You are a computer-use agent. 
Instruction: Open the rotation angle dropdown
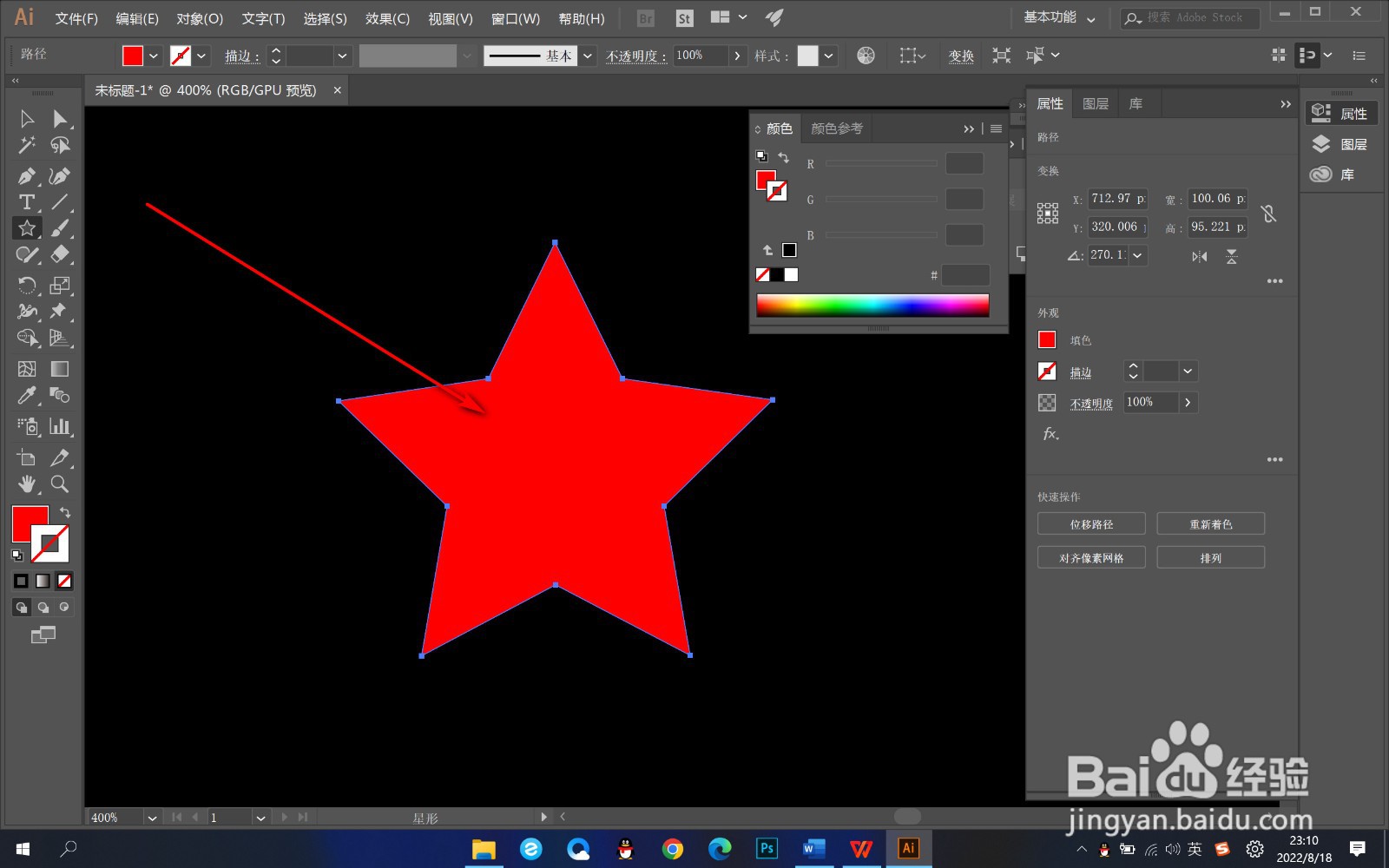coord(1137,255)
